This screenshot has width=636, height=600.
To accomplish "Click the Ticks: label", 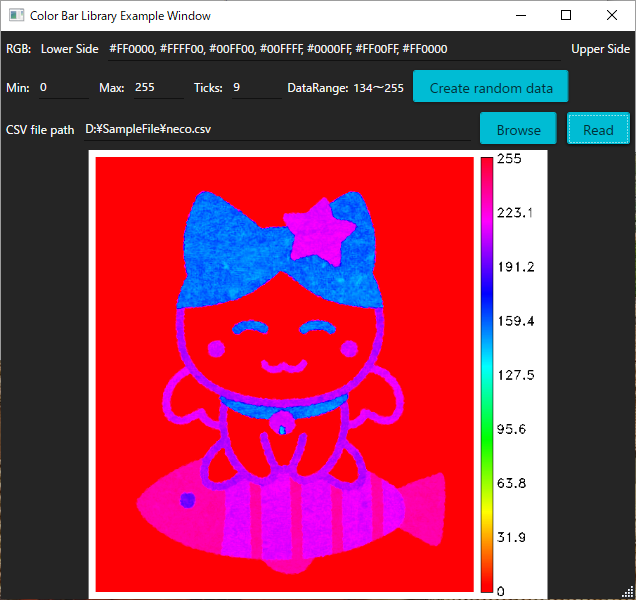I will point(208,88).
